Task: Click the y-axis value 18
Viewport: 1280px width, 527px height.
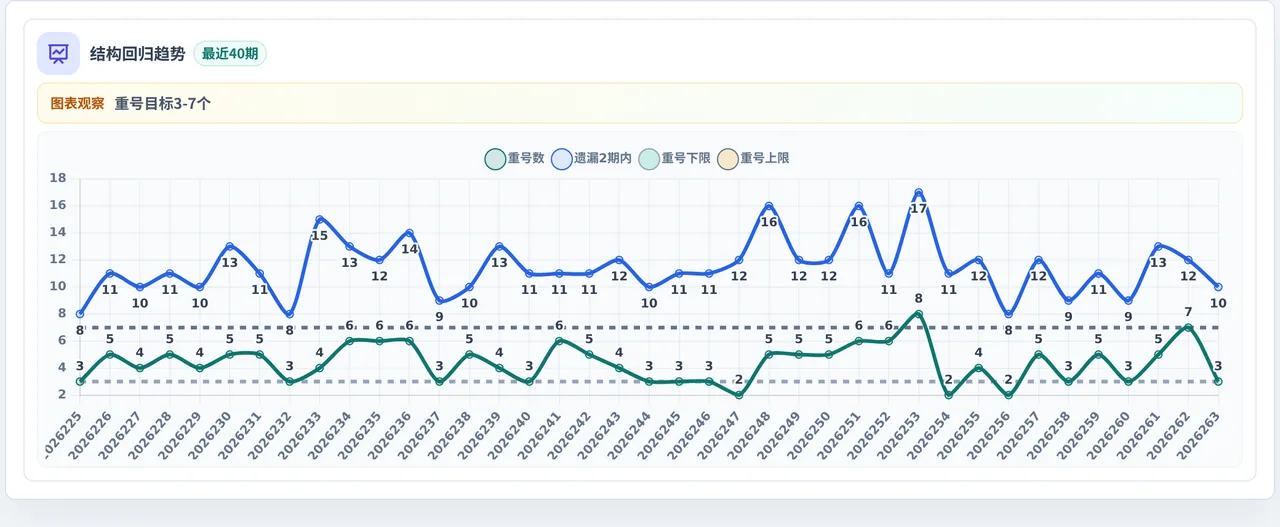Action: click(58, 179)
